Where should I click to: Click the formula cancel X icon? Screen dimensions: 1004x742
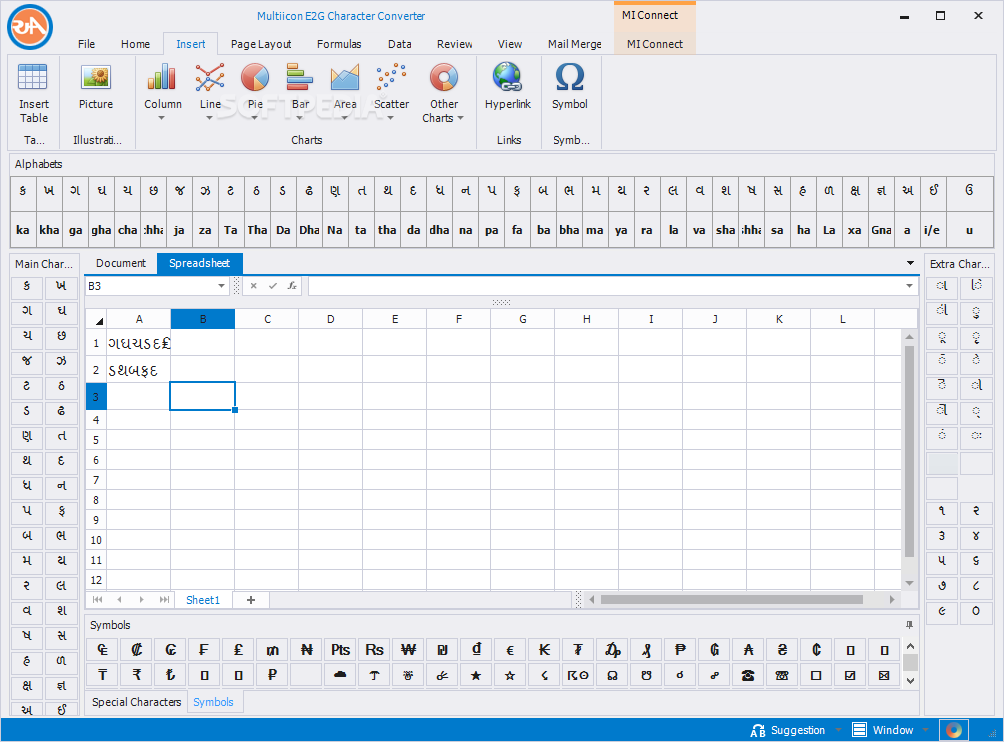[x=254, y=286]
